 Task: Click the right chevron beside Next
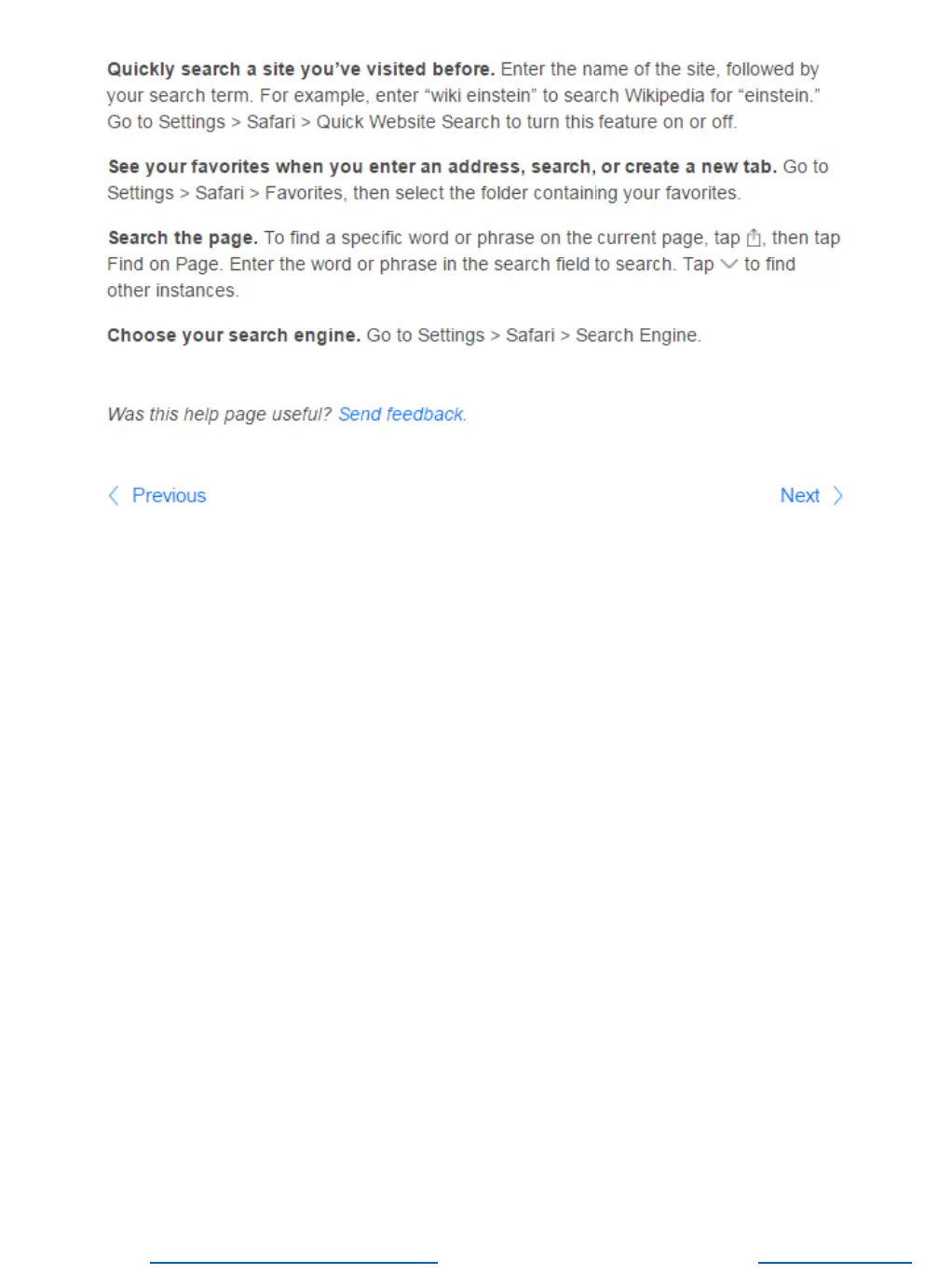coord(837,496)
